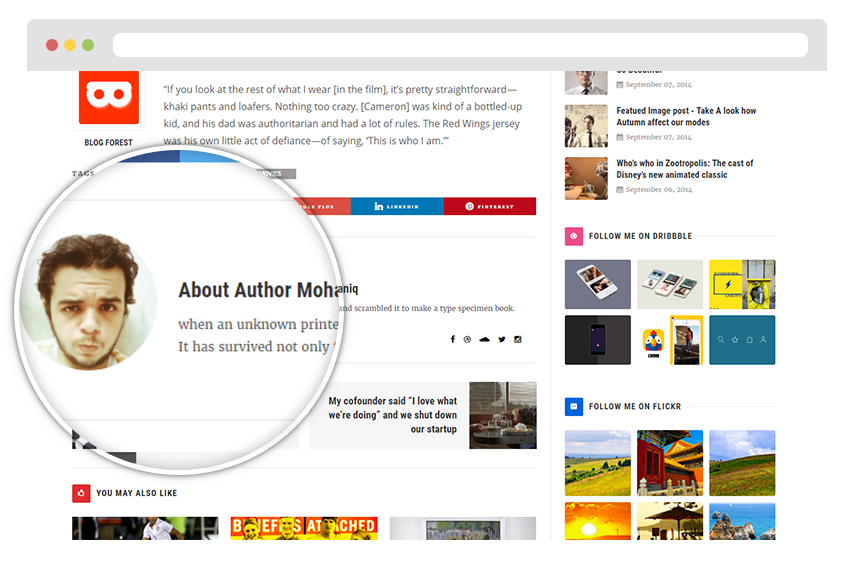858x562 pixels.
Task: Open the author's SoundCloud icon
Action: point(484,339)
